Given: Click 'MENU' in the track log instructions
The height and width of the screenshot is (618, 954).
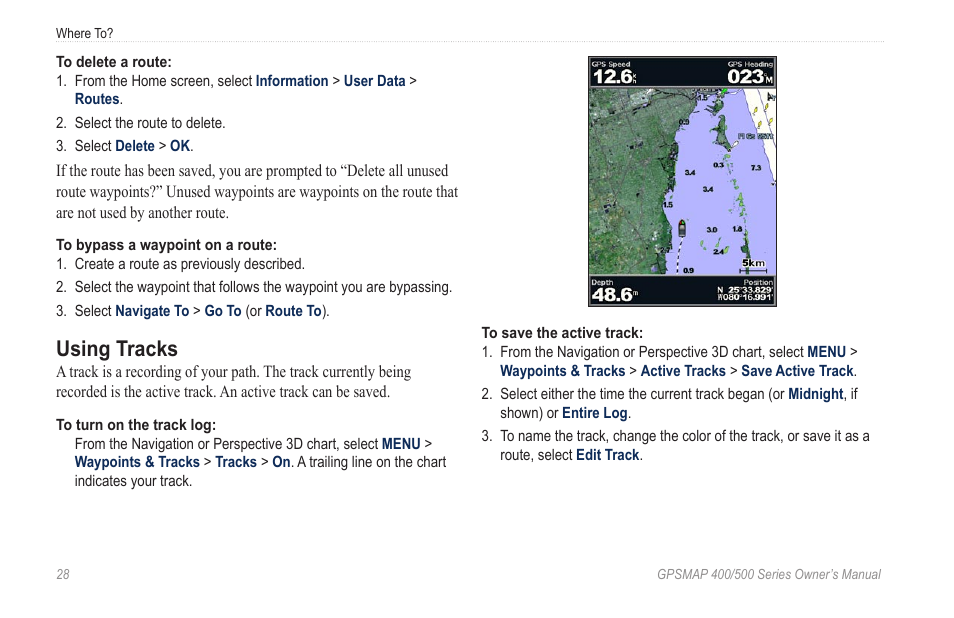Looking at the screenshot, I should pyautogui.click(x=401, y=443).
